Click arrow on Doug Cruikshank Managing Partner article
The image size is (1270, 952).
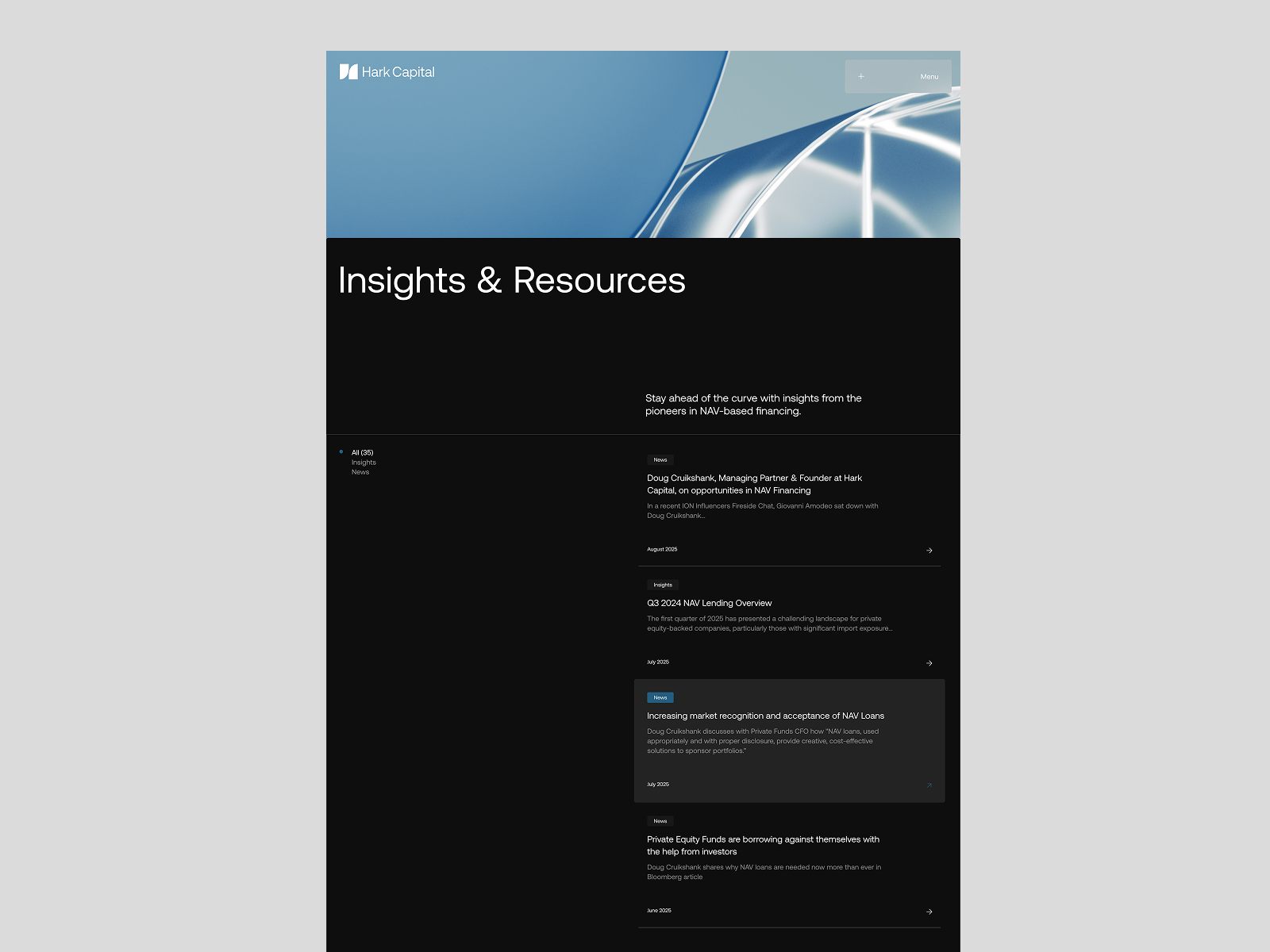pos(929,551)
